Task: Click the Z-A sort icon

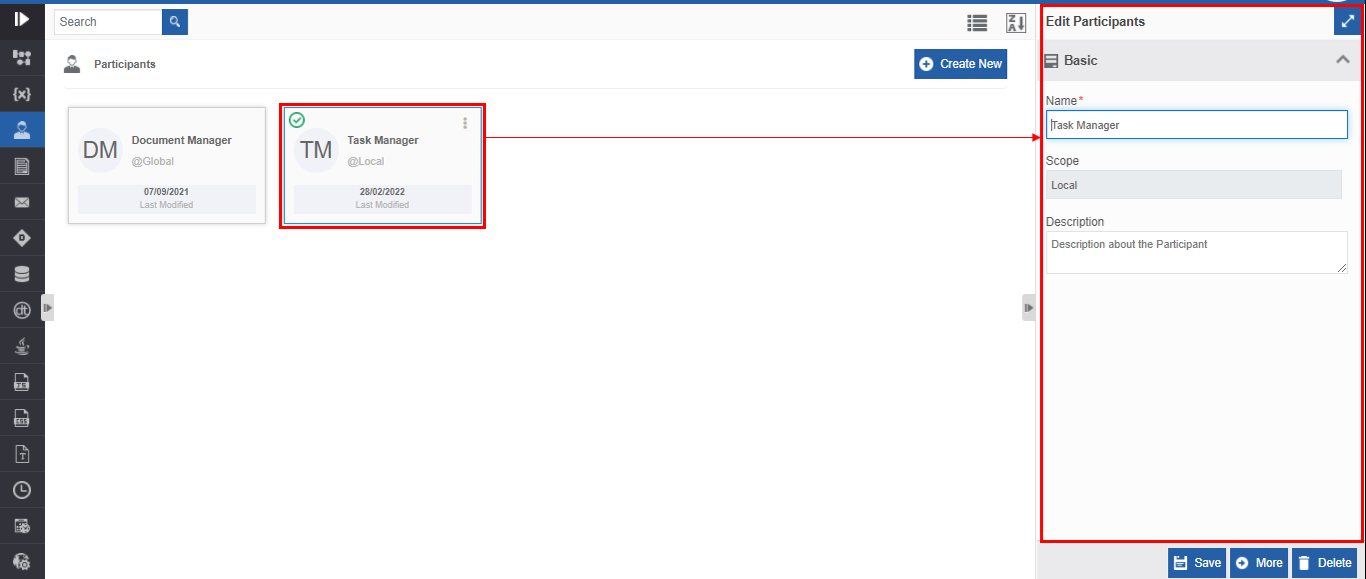Action: tap(1016, 23)
